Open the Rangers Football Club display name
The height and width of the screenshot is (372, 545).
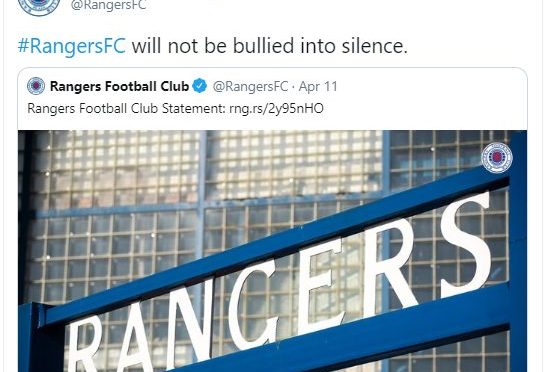119,86
